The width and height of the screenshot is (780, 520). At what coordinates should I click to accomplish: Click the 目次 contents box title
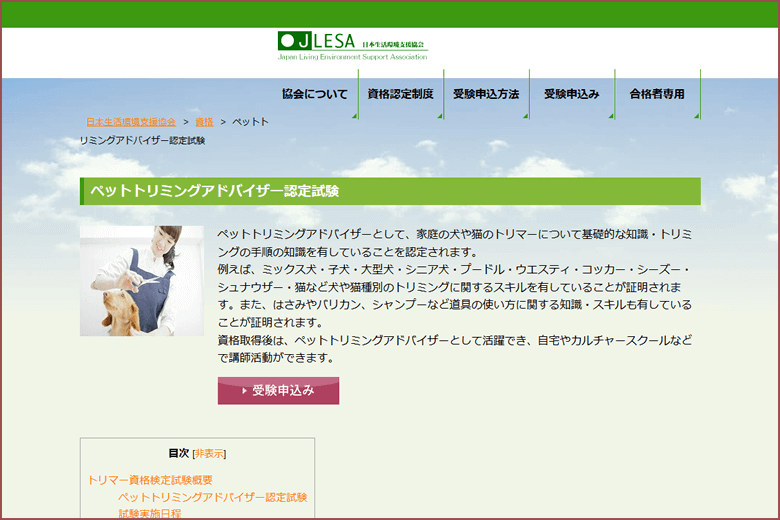tap(178, 453)
